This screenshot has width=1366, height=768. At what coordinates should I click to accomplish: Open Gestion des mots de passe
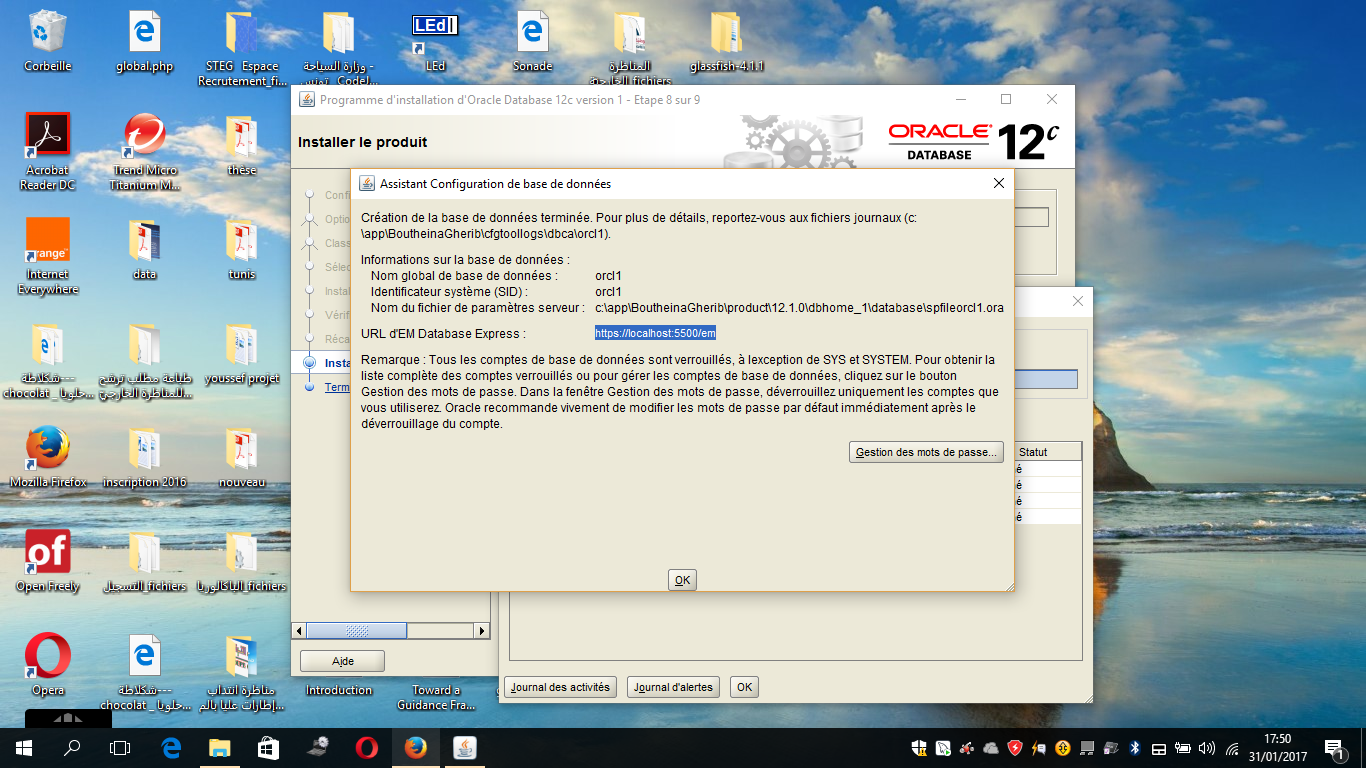pos(926,452)
